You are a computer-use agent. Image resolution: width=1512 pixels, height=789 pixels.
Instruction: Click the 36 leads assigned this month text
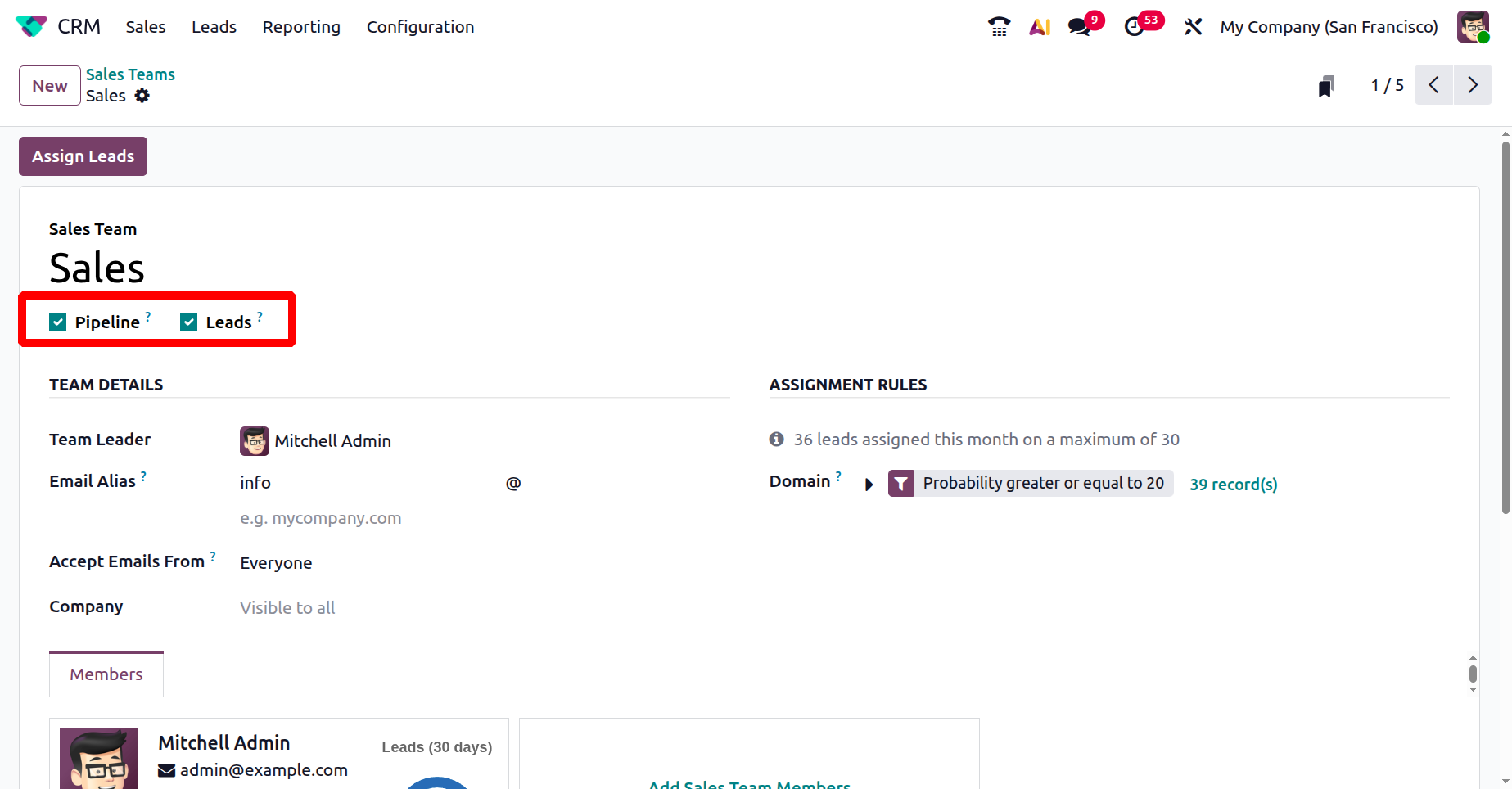point(986,440)
